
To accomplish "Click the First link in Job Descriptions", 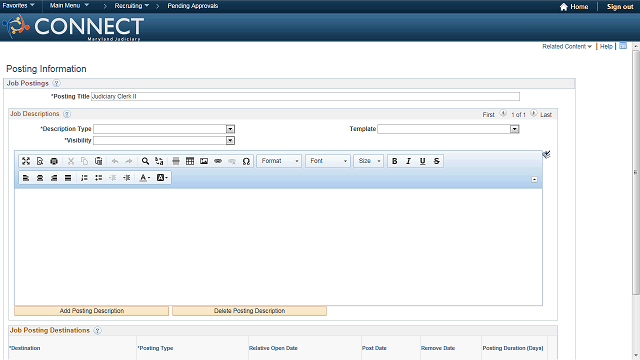I will click(x=489, y=115).
